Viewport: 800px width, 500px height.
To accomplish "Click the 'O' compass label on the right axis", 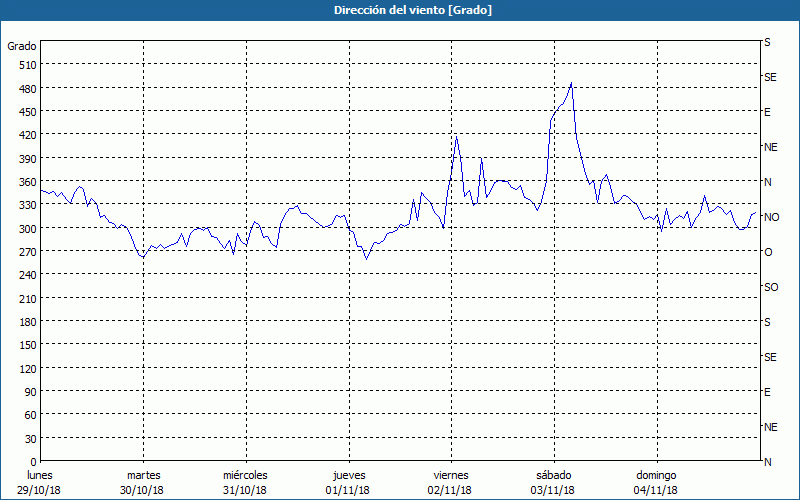I will coord(768,252).
